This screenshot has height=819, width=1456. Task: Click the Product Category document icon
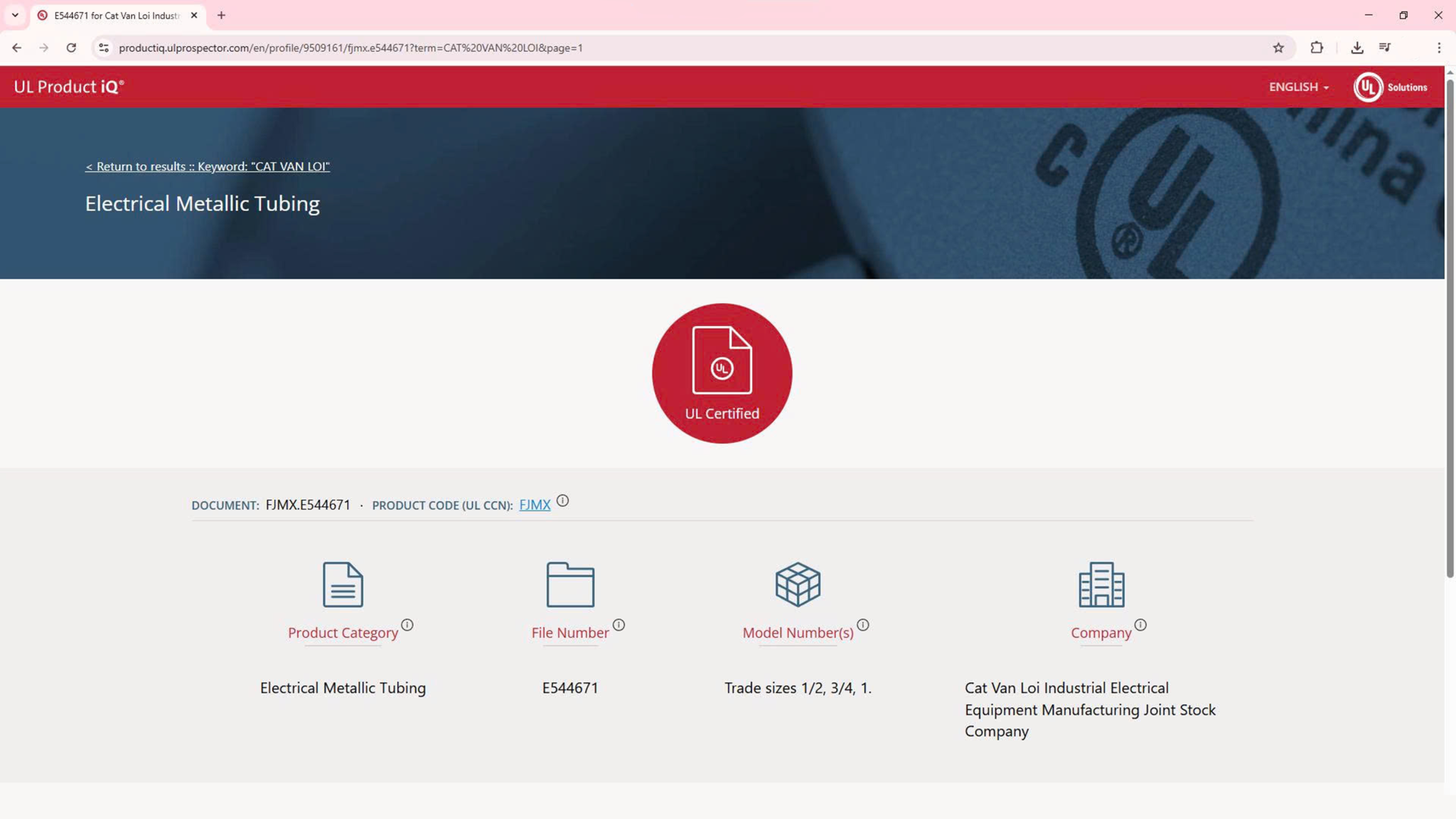point(343,584)
